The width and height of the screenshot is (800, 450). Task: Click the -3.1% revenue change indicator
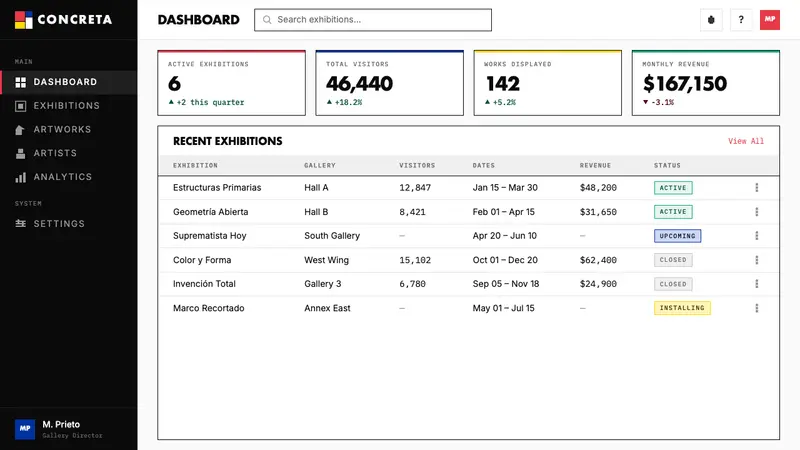point(658,102)
